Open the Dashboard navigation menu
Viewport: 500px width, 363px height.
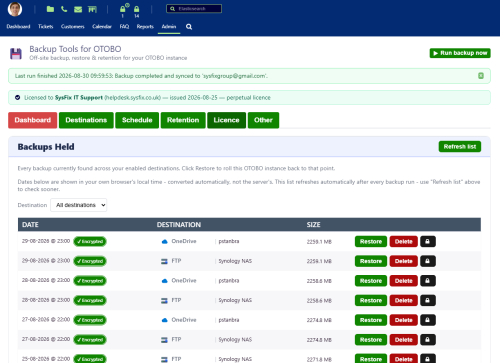pyautogui.click(x=18, y=27)
